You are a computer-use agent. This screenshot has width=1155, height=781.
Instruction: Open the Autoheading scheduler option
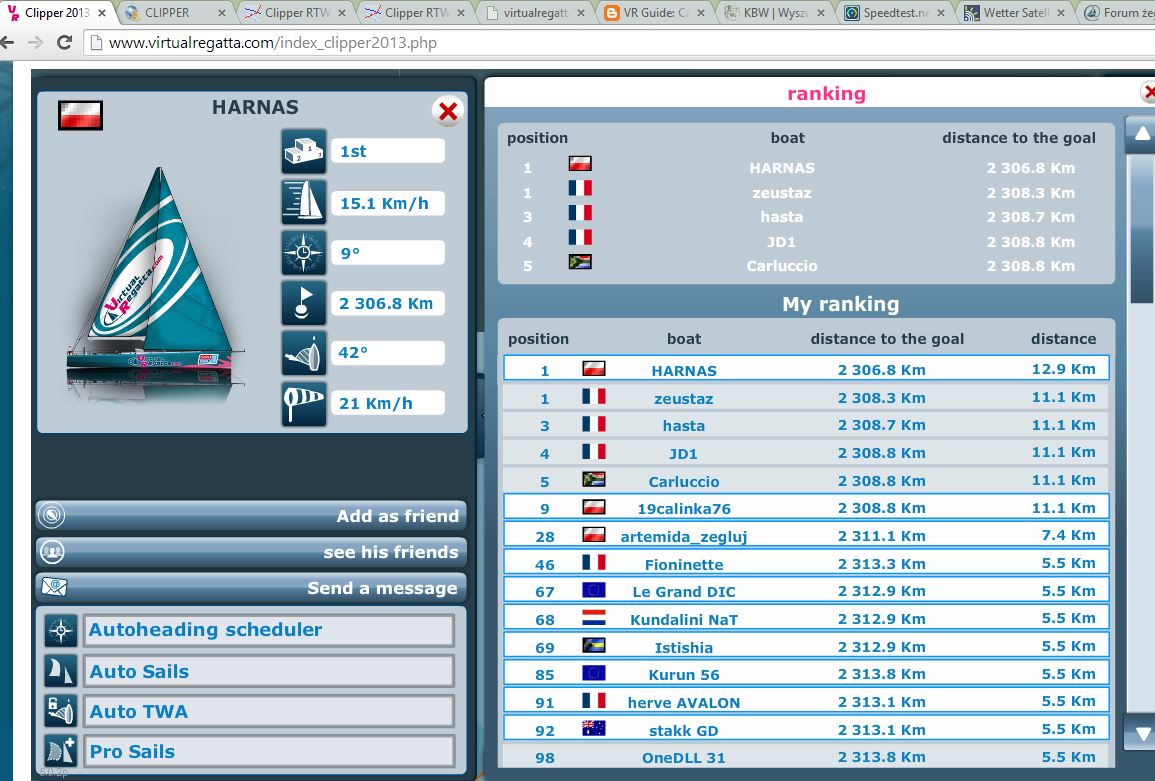pyautogui.click(x=268, y=630)
